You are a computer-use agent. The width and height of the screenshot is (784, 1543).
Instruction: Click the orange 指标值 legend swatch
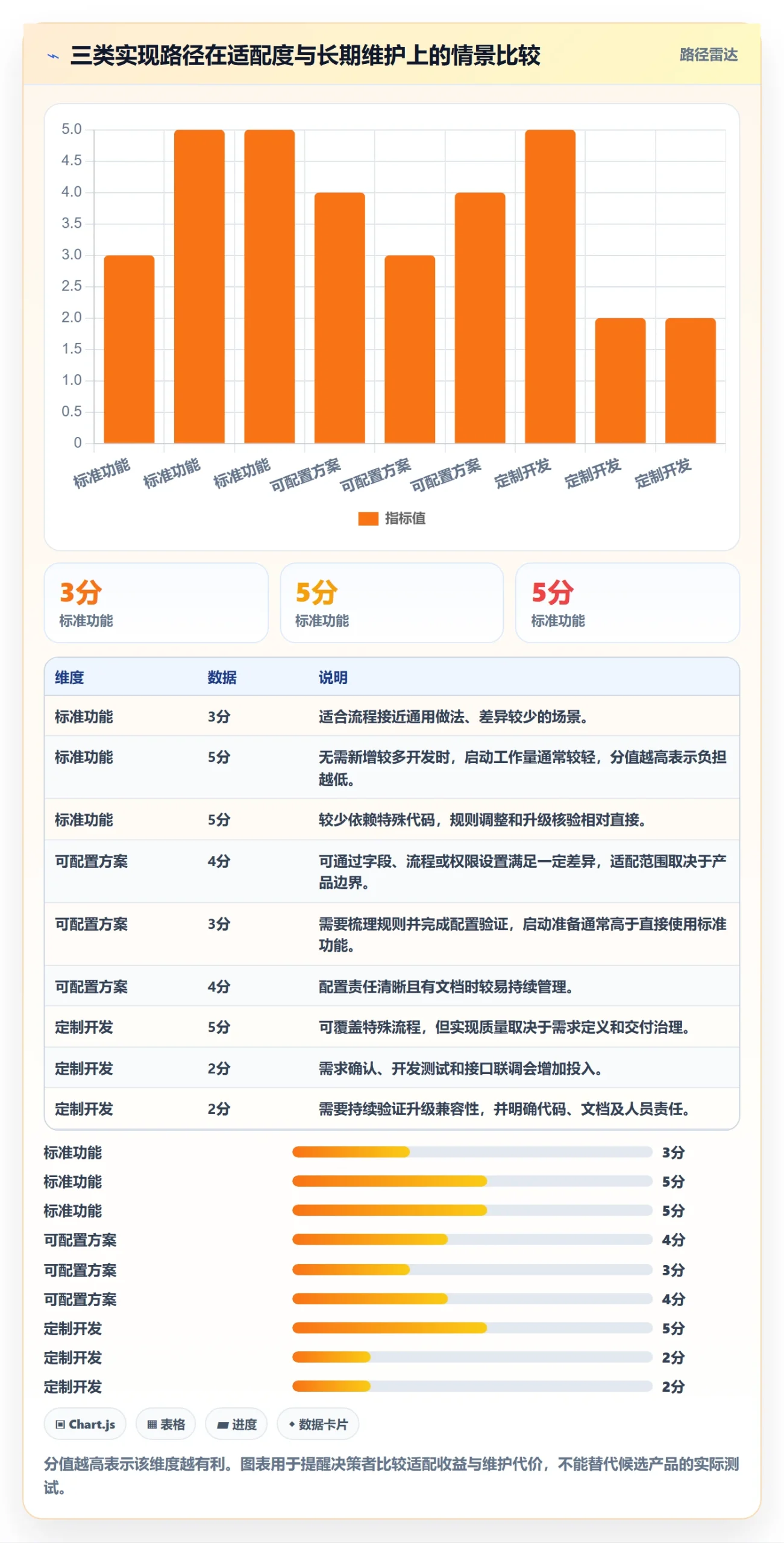tap(368, 518)
